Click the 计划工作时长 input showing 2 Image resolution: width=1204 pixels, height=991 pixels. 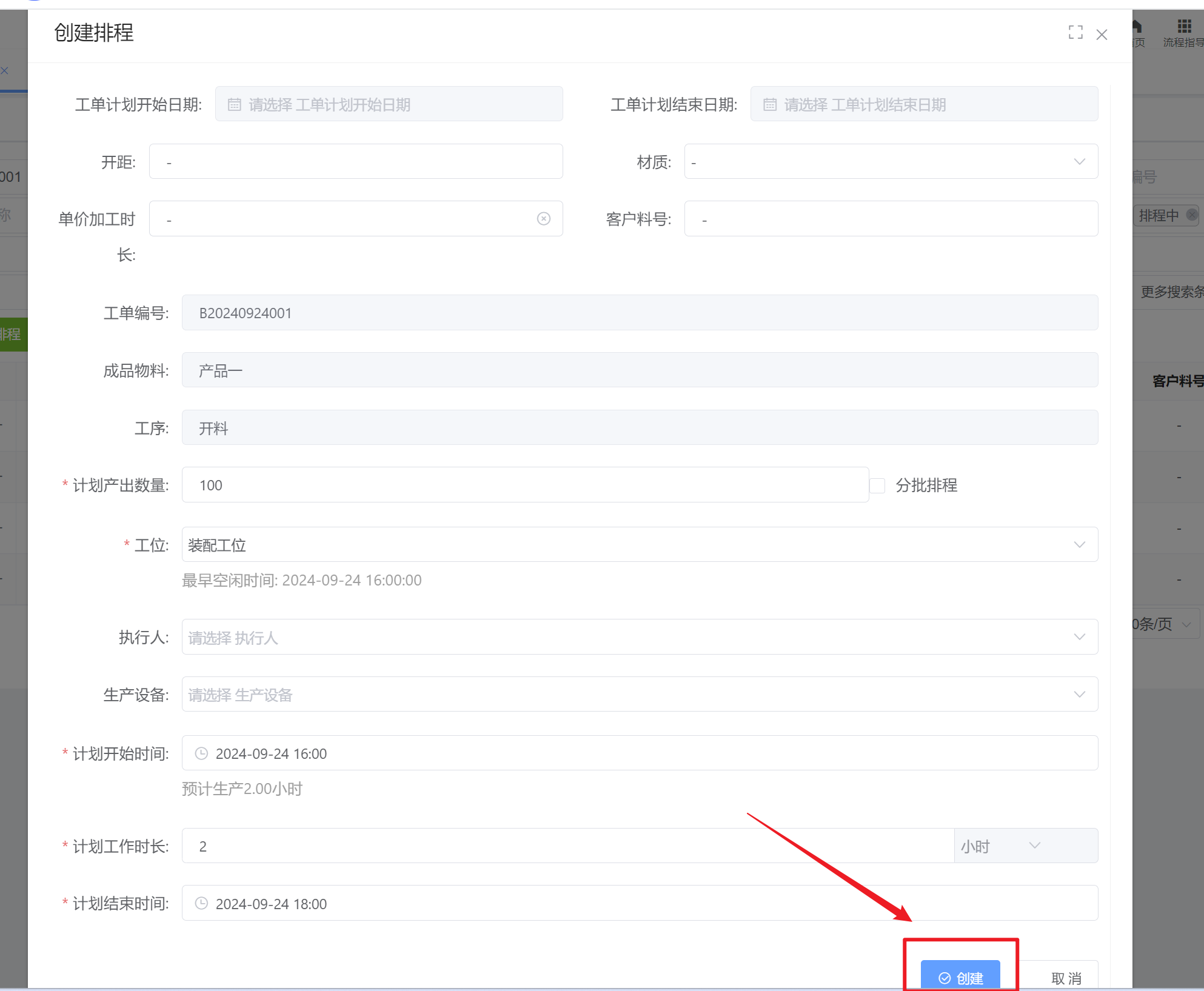point(568,846)
